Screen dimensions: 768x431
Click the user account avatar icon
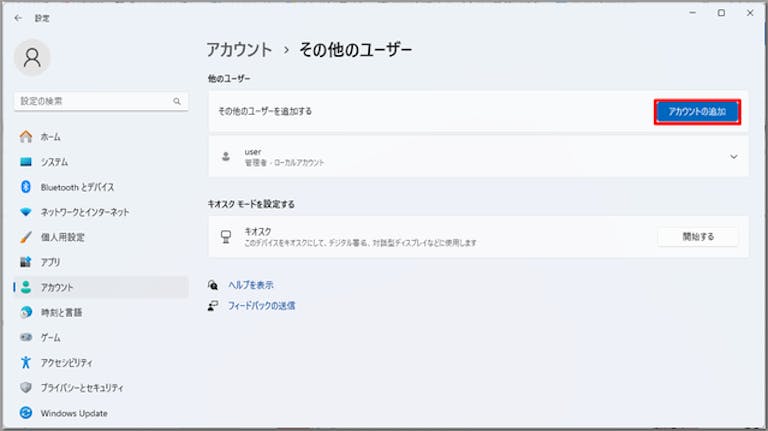click(226, 157)
